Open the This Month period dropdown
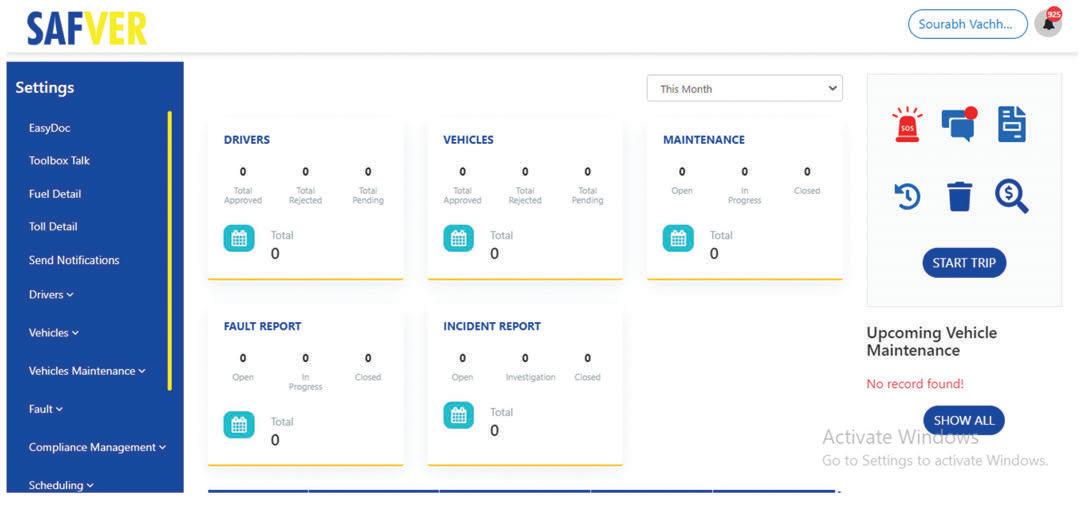The height and width of the screenshot is (505, 1091). [x=744, y=88]
